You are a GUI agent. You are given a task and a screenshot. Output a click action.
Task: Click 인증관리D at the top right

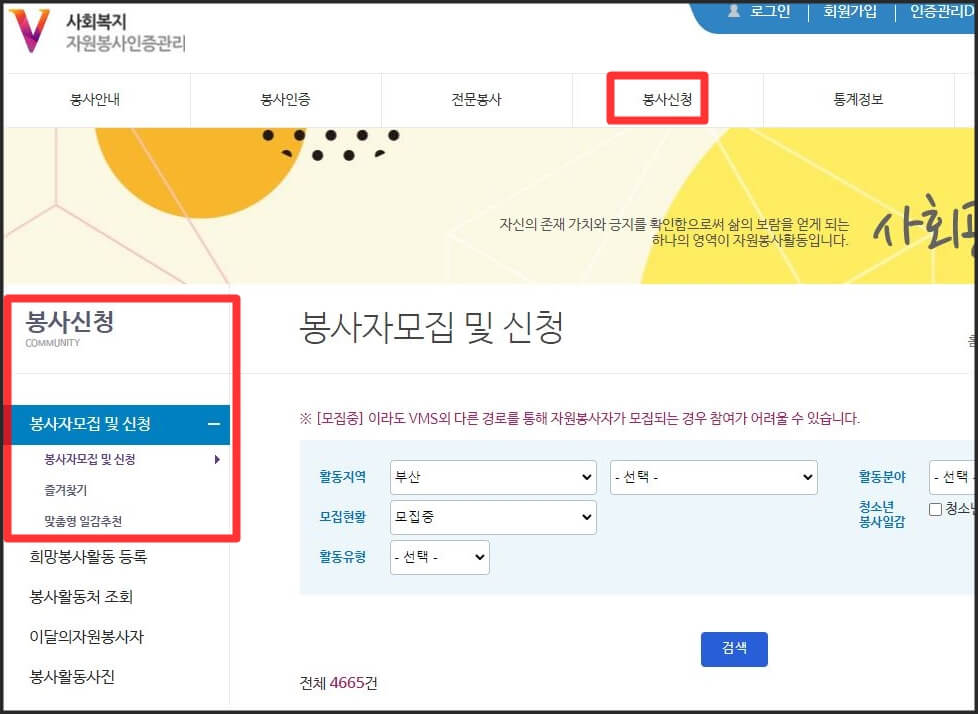coord(942,12)
